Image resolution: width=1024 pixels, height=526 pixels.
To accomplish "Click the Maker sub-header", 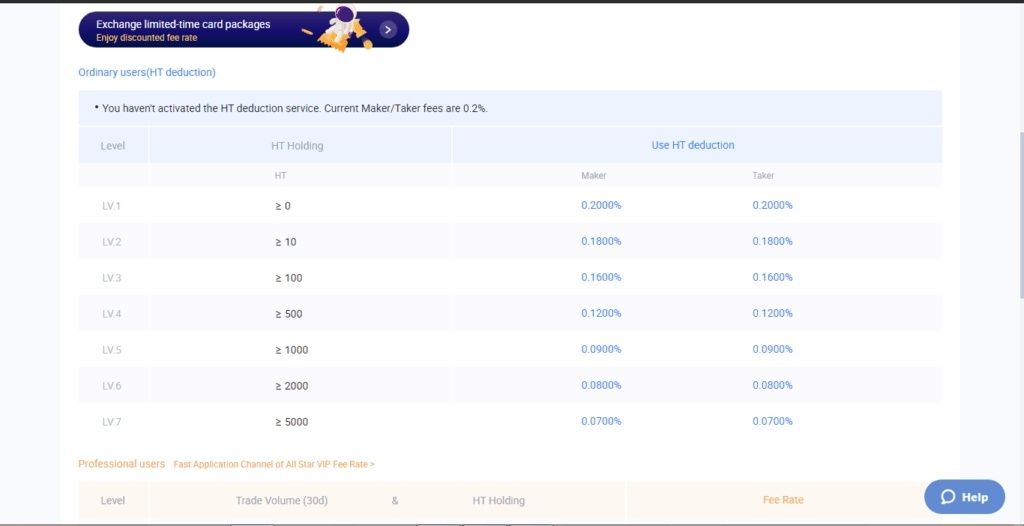I will (x=594, y=176).
